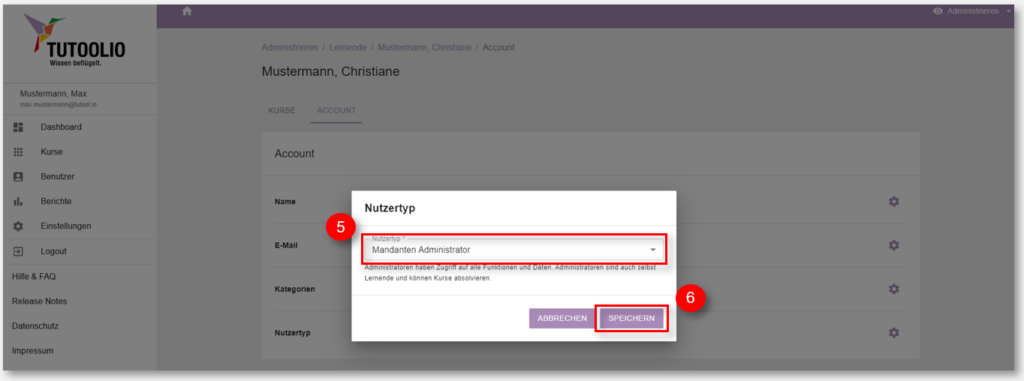
Task: Click Administrieren in the breadcrumb
Action: [x=290, y=48]
